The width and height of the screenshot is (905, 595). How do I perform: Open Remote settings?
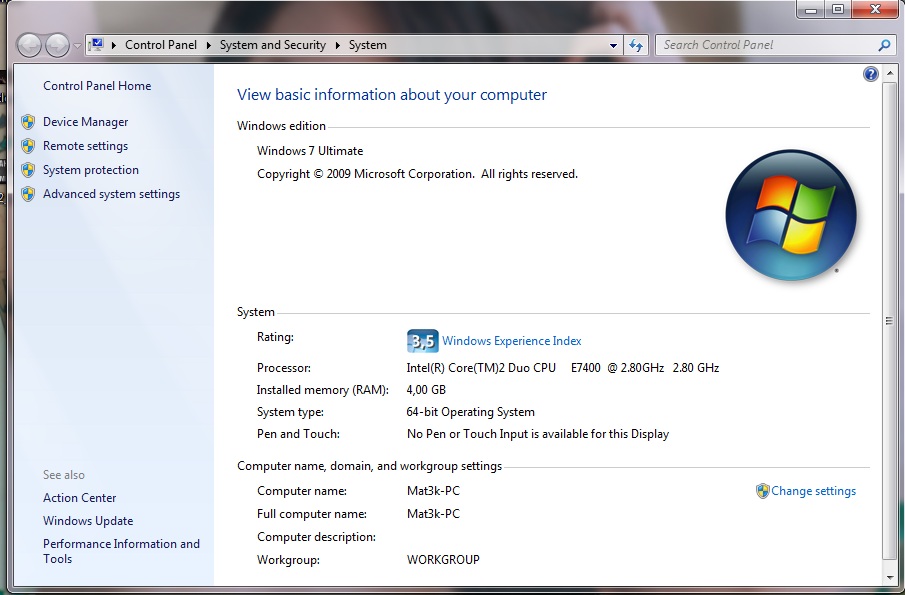pos(85,146)
